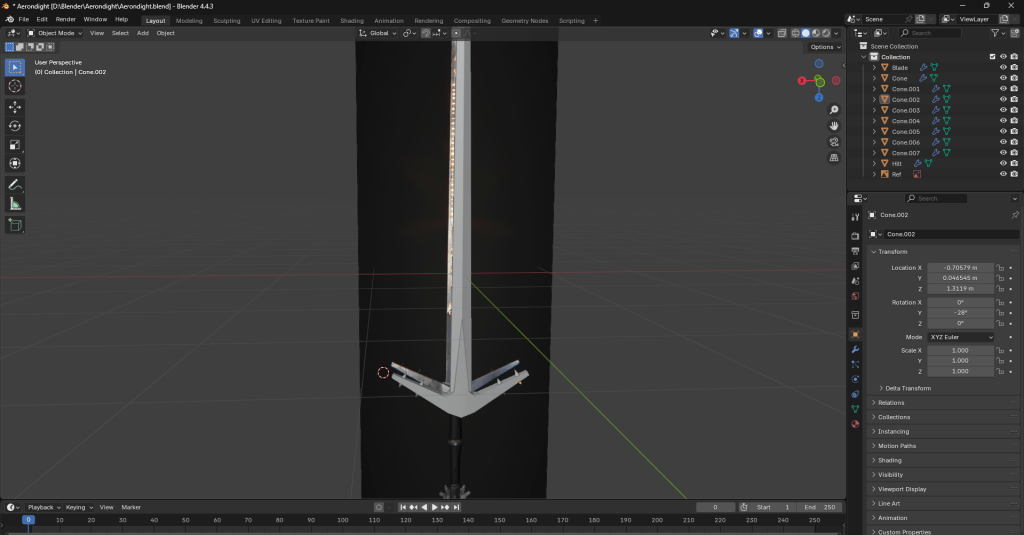Click the zoom magnifier viewport icon
Image resolution: width=1024 pixels, height=535 pixels.
tap(834, 109)
